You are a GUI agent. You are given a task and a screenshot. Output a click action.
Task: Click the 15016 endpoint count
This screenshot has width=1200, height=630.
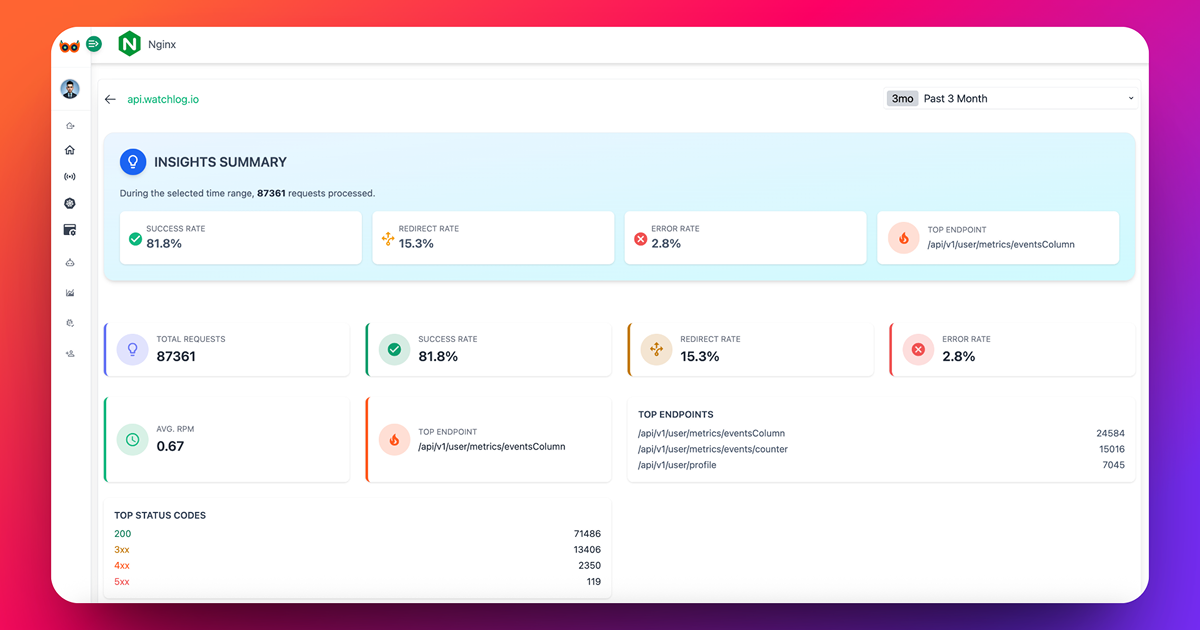1111,450
